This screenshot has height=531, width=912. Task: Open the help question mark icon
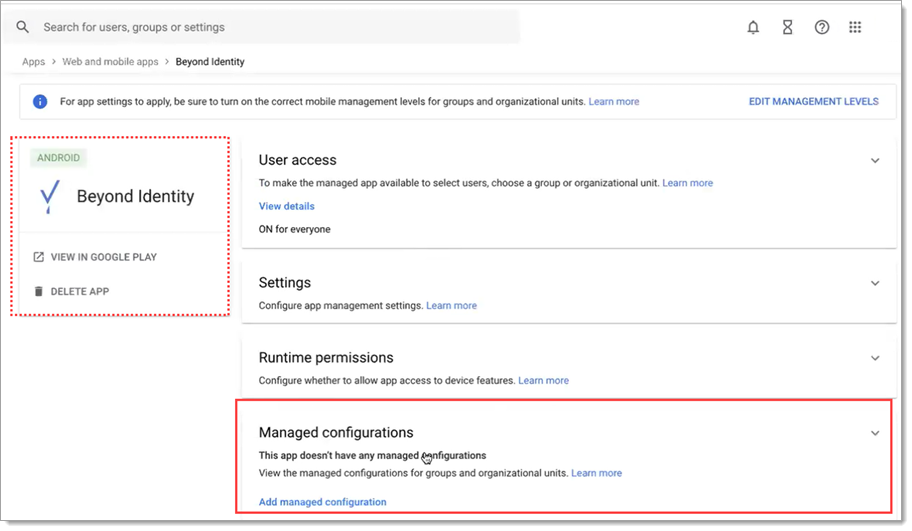(821, 28)
